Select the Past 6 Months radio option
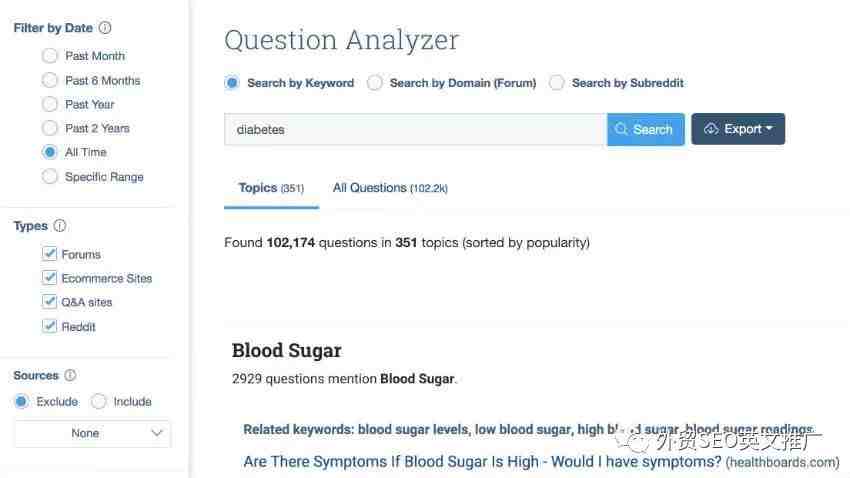Viewport: 850px width, 478px height. point(49,80)
